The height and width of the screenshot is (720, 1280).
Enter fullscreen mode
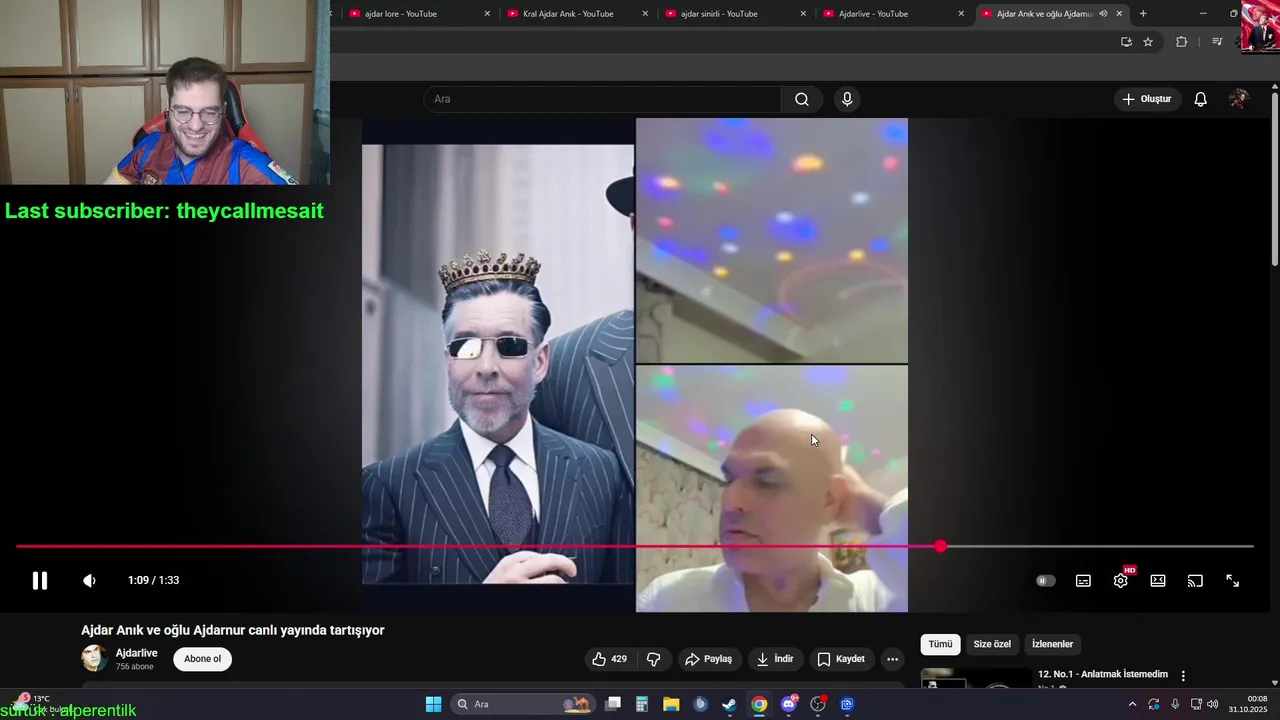(x=1233, y=581)
